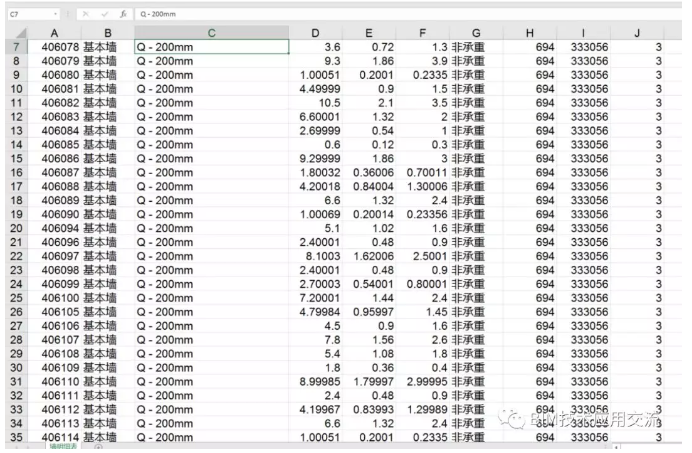Select column A header
The width and height of the screenshot is (692, 453).
coord(54,33)
